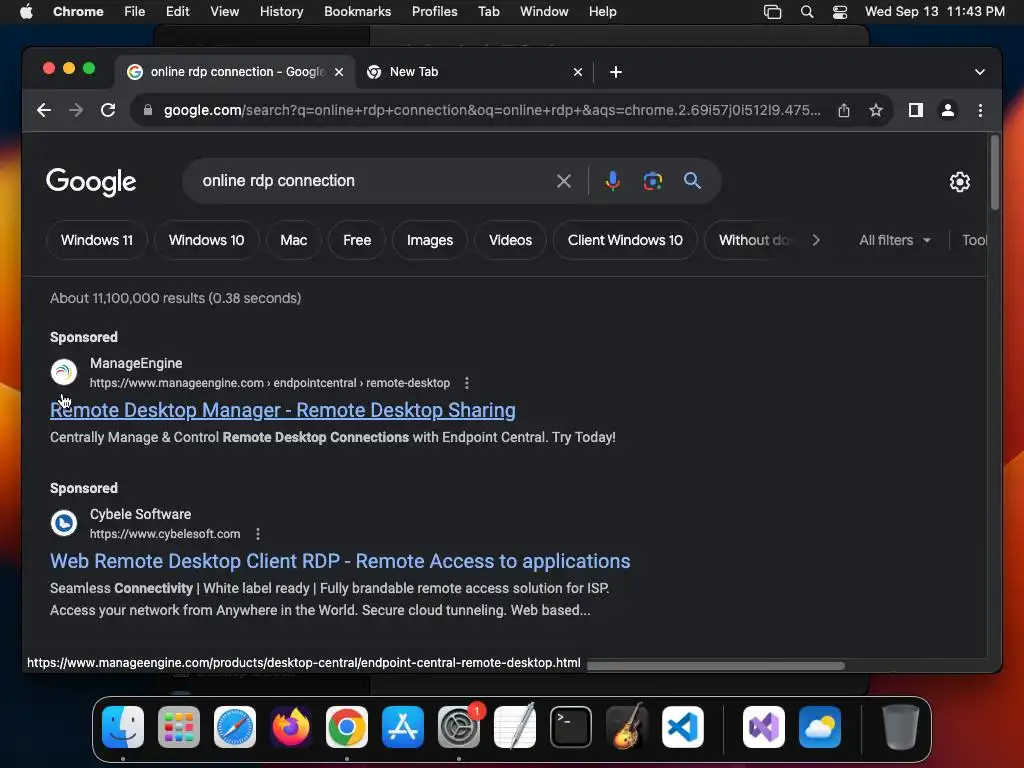Go back to the previous page

(44, 110)
